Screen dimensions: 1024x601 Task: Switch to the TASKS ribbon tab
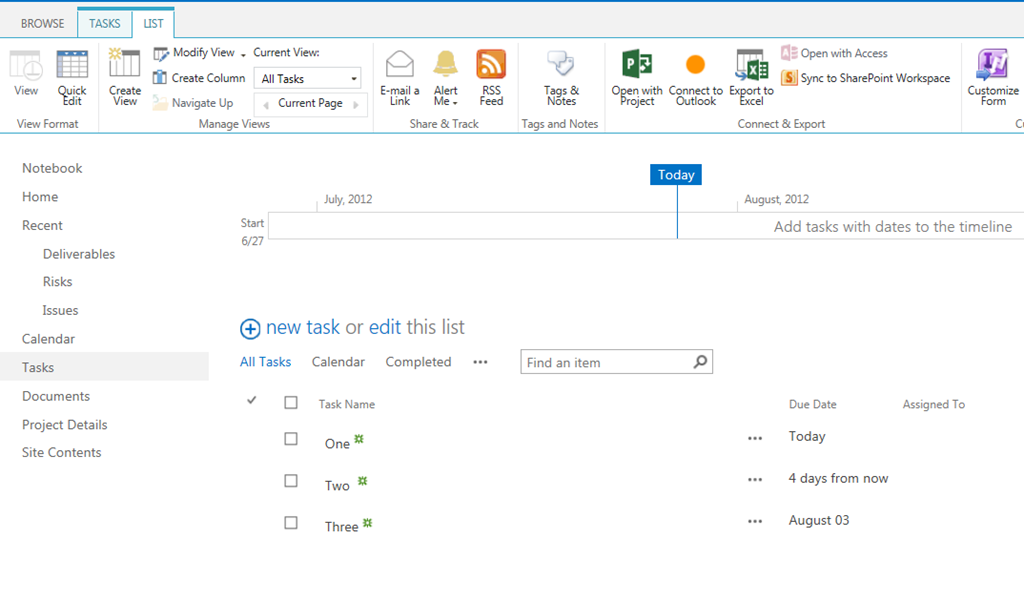tap(104, 23)
